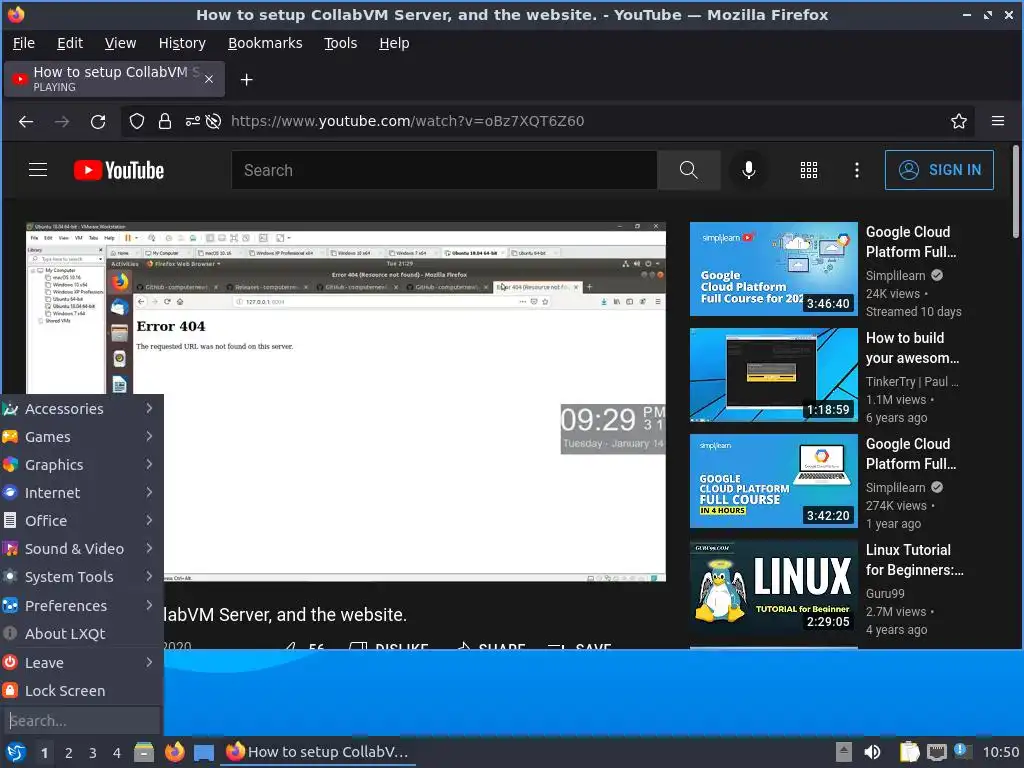Image resolution: width=1024 pixels, height=768 pixels.
Task: Open YouTube settings three-dot menu
Action: coord(857,170)
